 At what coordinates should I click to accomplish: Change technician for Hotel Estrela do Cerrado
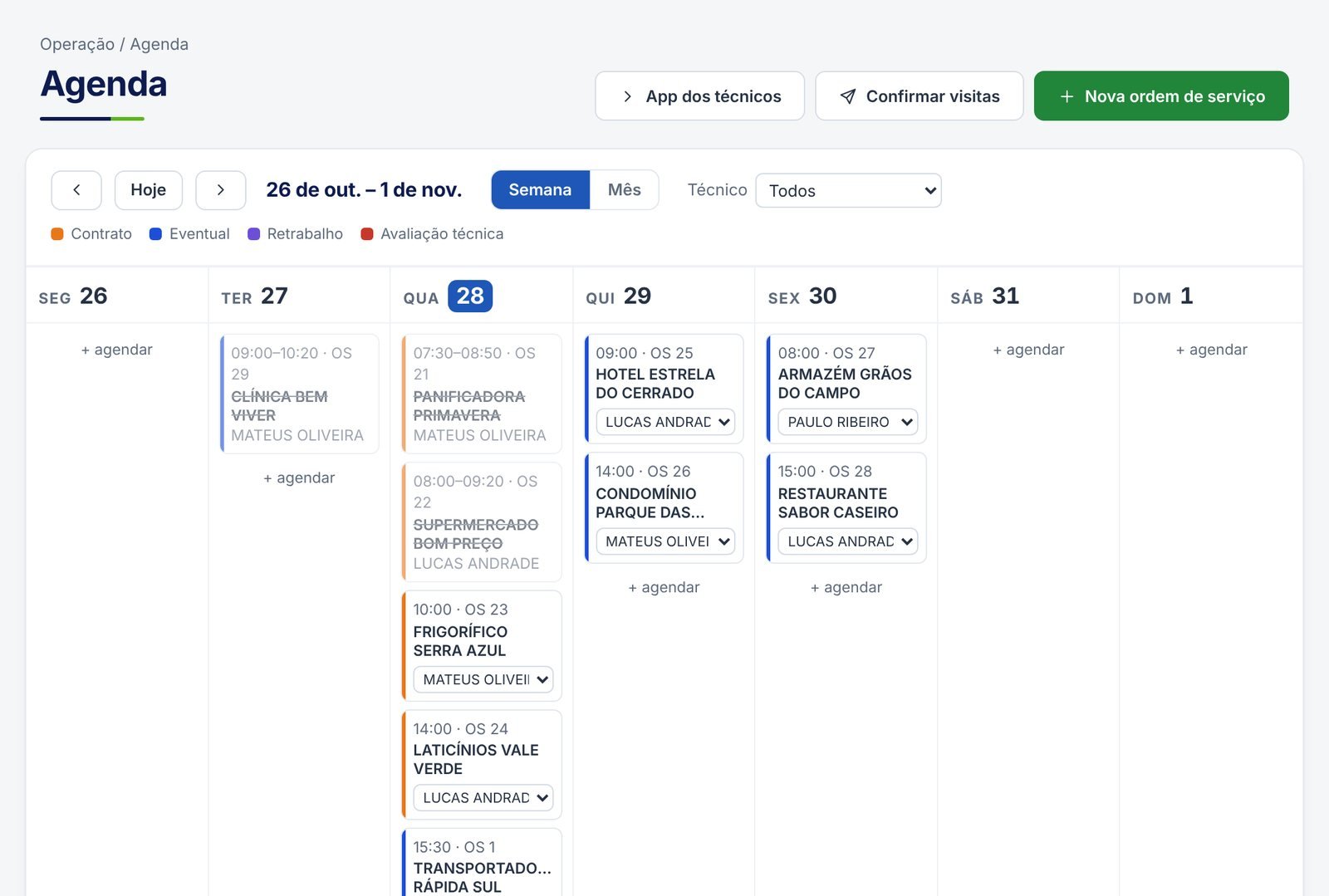pyautogui.click(x=665, y=422)
